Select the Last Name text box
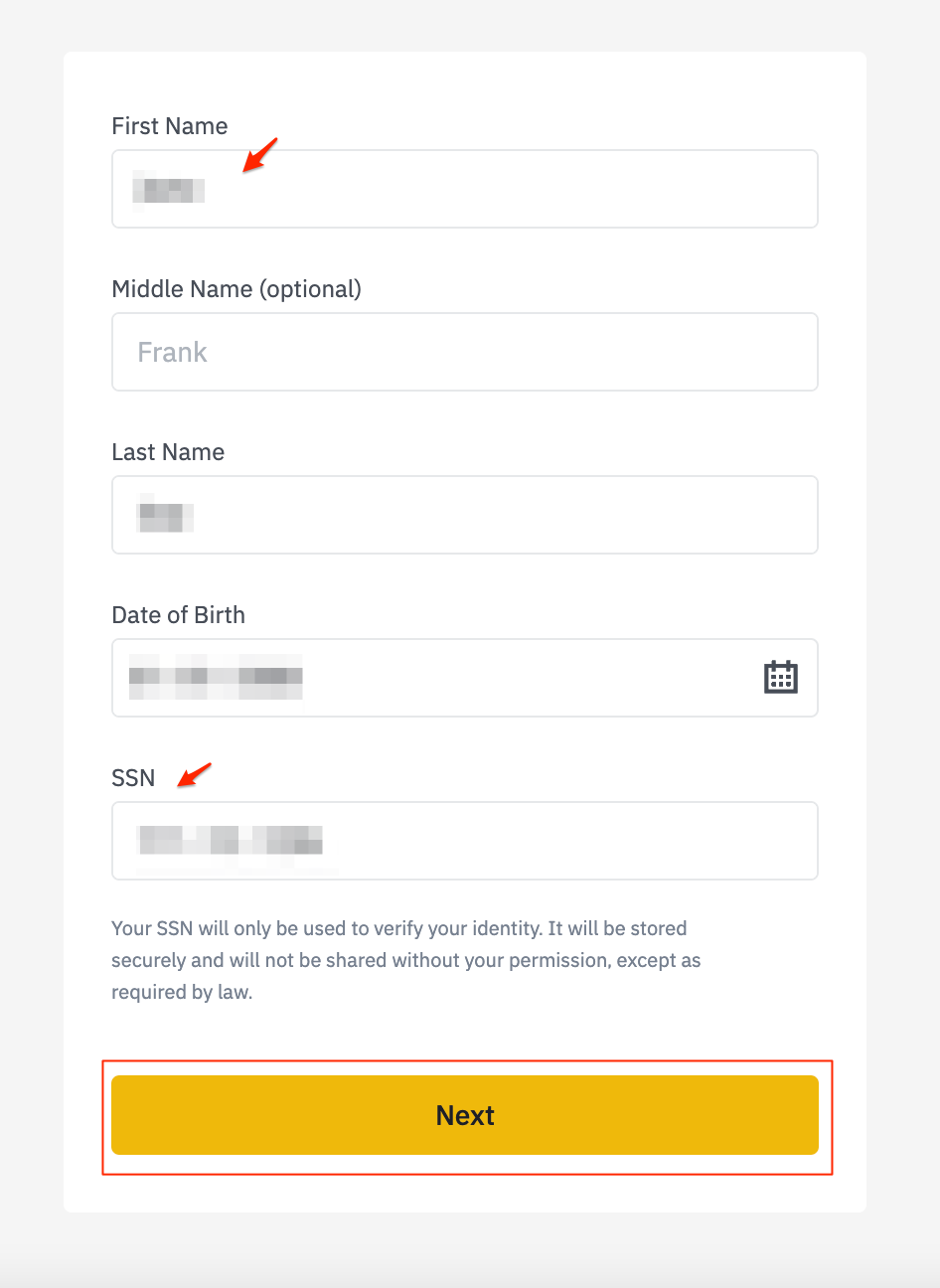The image size is (940, 1288). 465,515
